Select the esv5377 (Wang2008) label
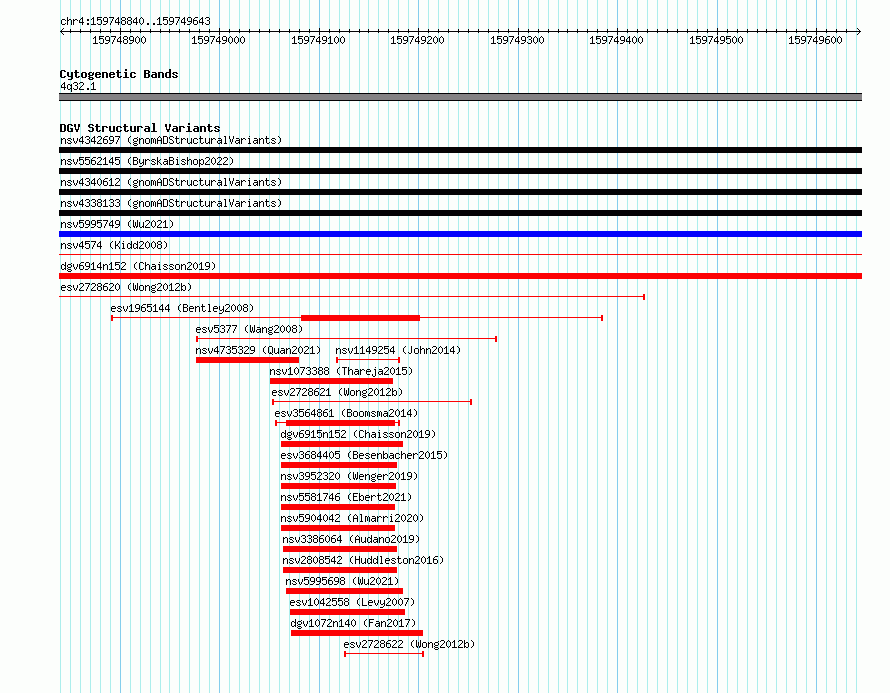 [x=249, y=329]
